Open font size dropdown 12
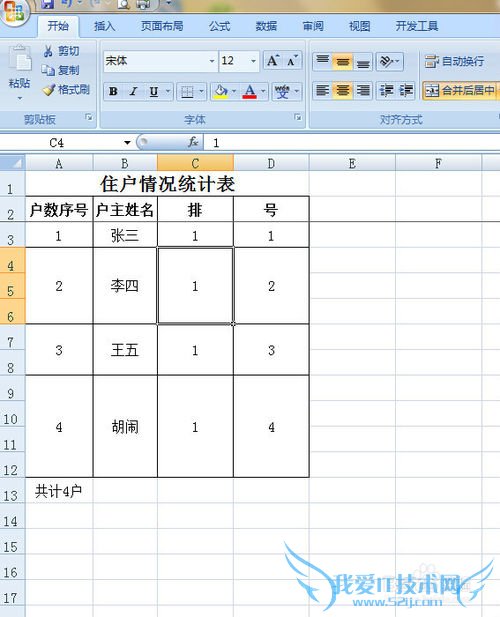This screenshot has height=617, width=500. coord(253,61)
